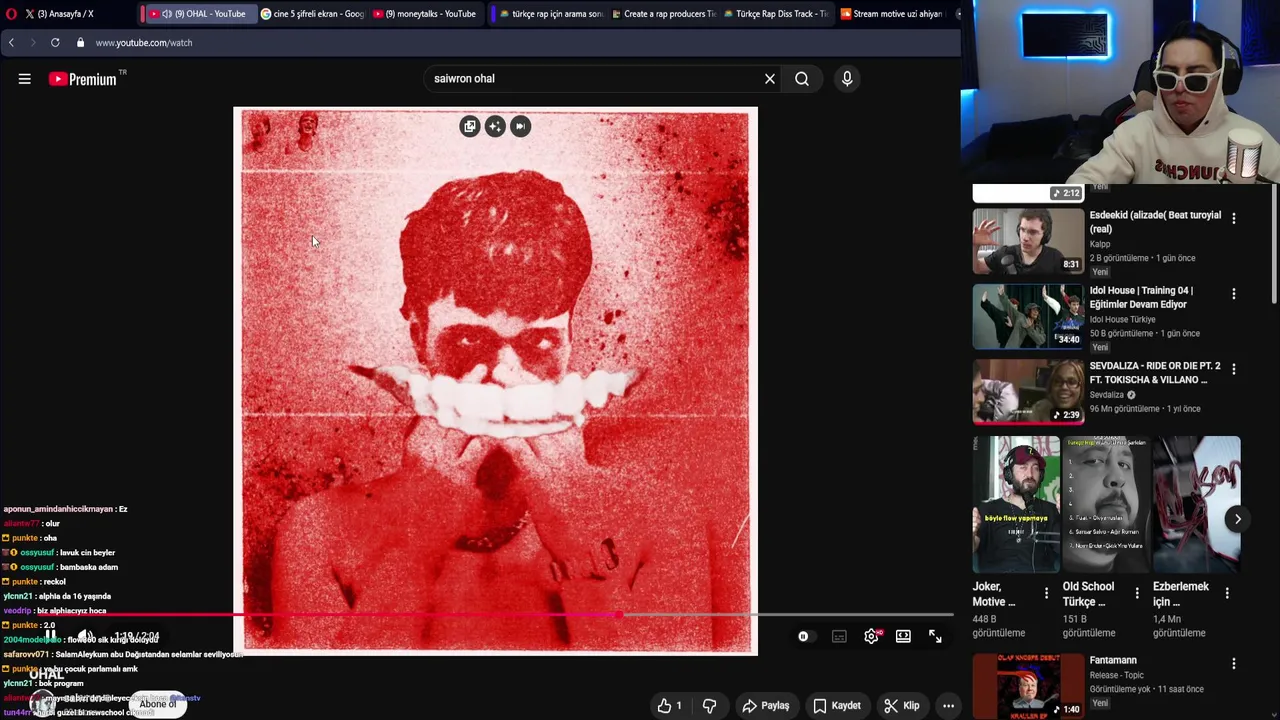Run search with the magnifier button
1280x720 pixels.
[802, 79]
